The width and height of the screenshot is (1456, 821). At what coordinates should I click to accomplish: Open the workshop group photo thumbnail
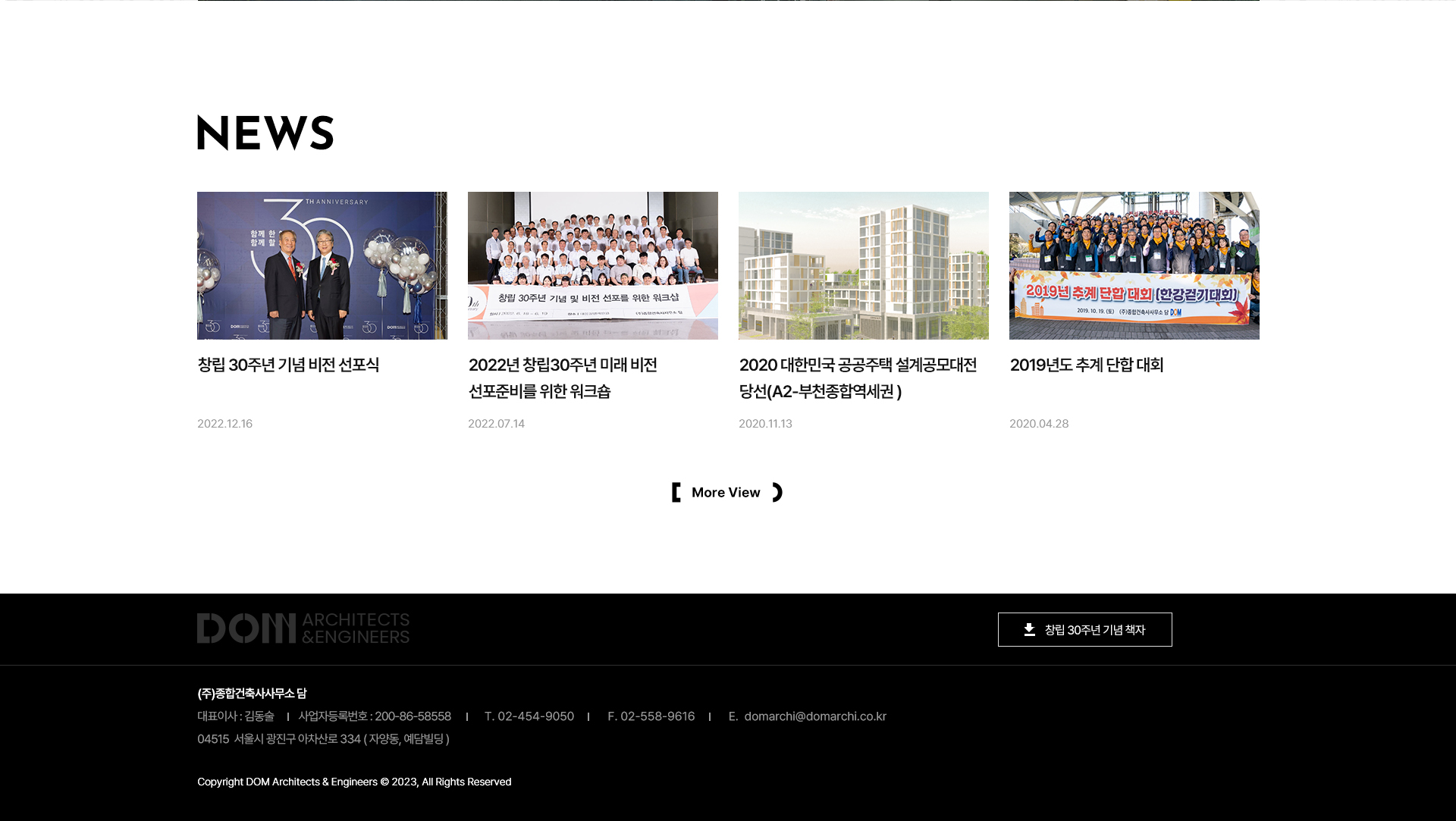[x=592, y=265]
